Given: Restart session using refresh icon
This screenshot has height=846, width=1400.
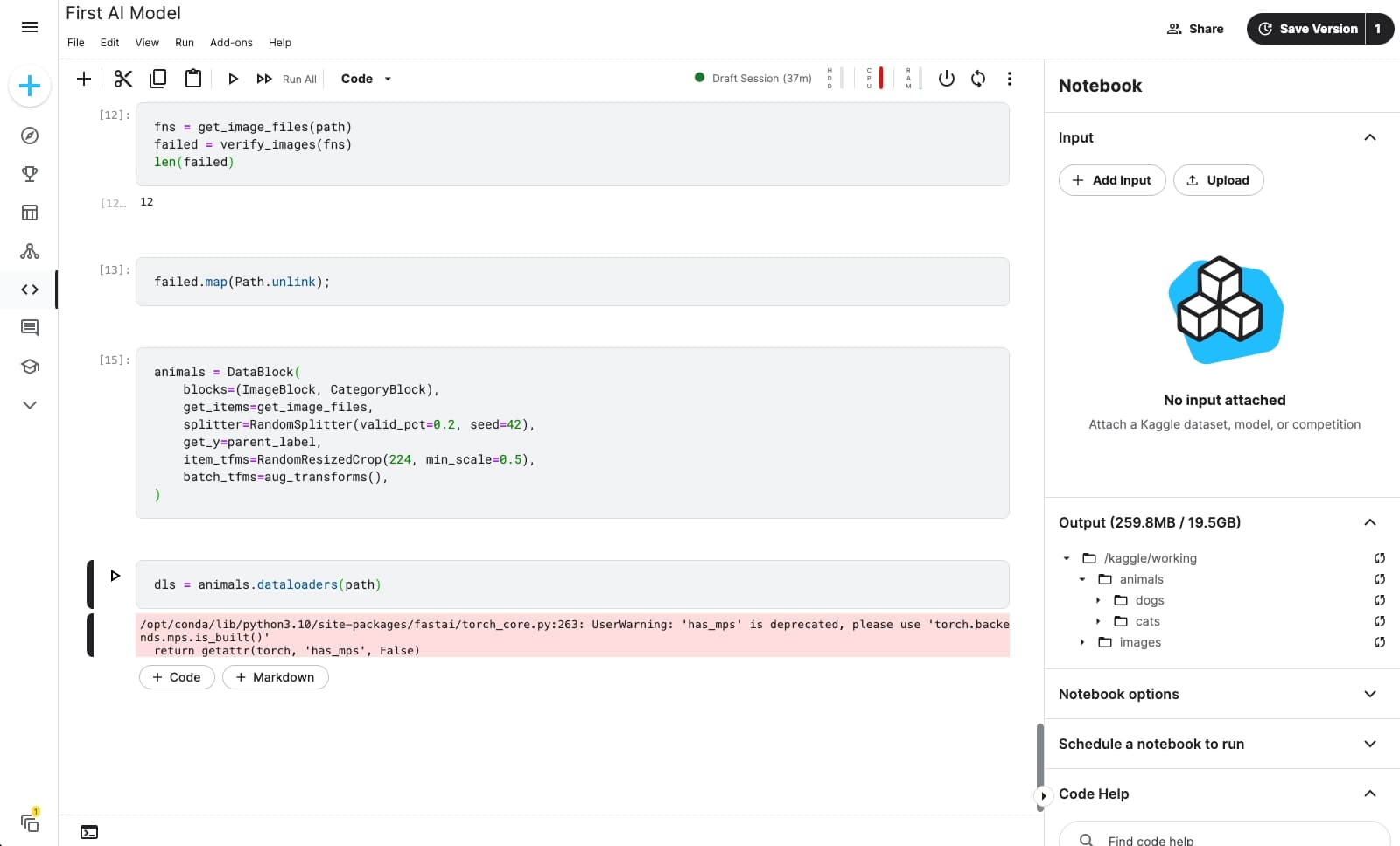Looking at the screenshot, I should [x=978, y=79].
